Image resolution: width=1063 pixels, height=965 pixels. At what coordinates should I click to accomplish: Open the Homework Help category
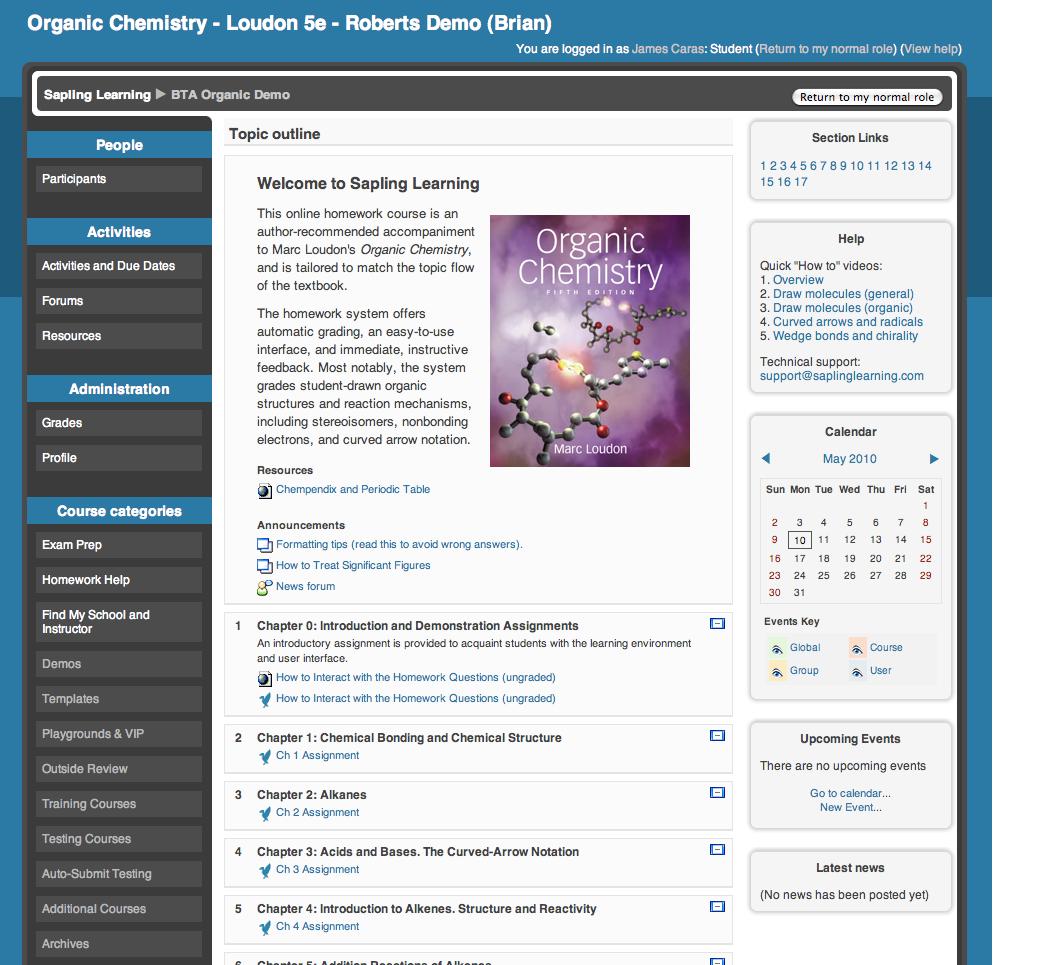[x=119, y=580]
